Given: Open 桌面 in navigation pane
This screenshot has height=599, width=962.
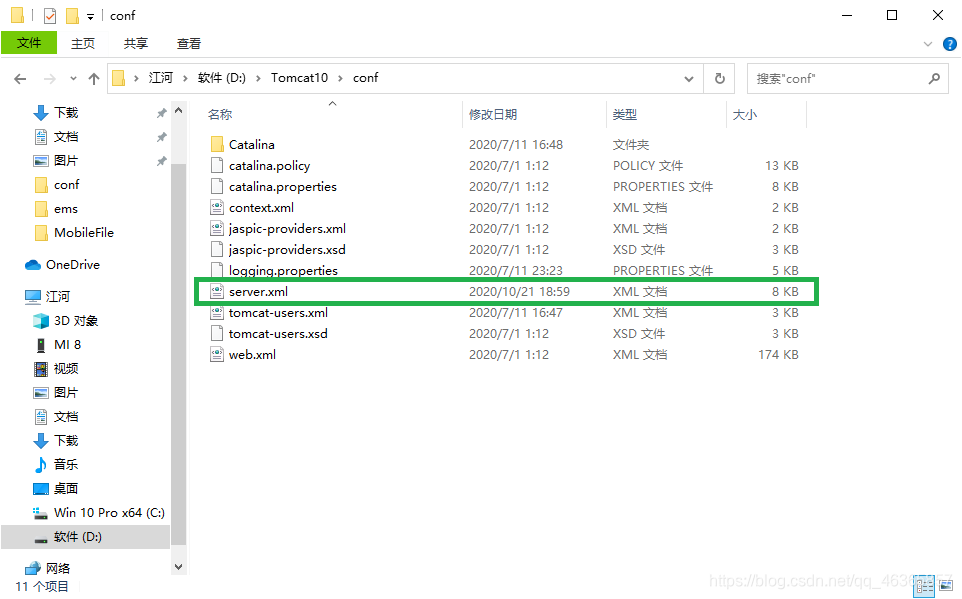Looking at the screenshot, I should 66,489.
